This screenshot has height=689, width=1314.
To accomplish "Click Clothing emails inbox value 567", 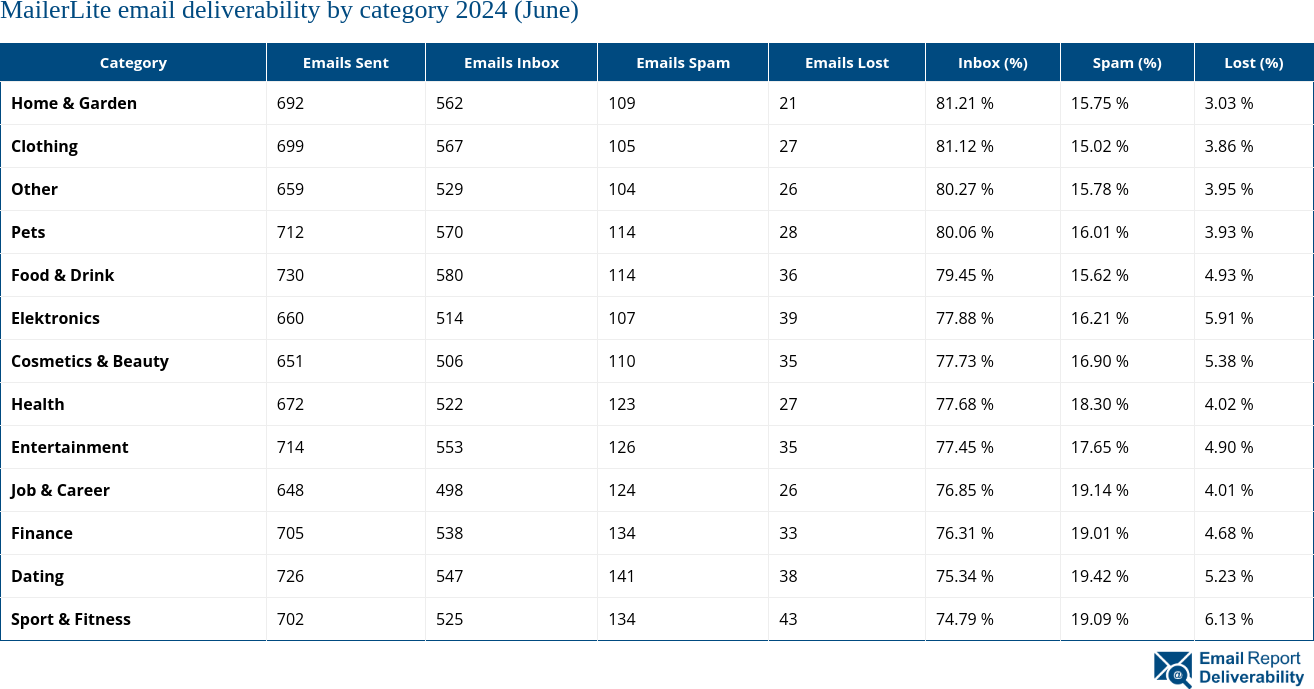I will pos(450,146).
